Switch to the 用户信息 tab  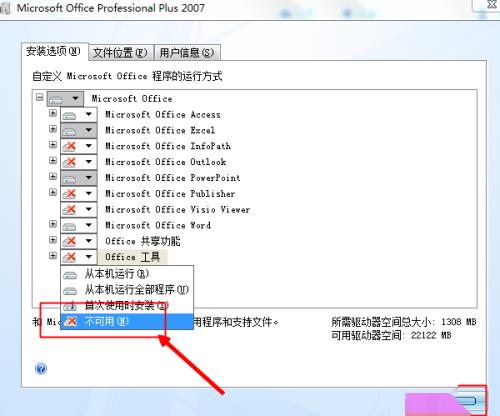click(x=187, y=53)
